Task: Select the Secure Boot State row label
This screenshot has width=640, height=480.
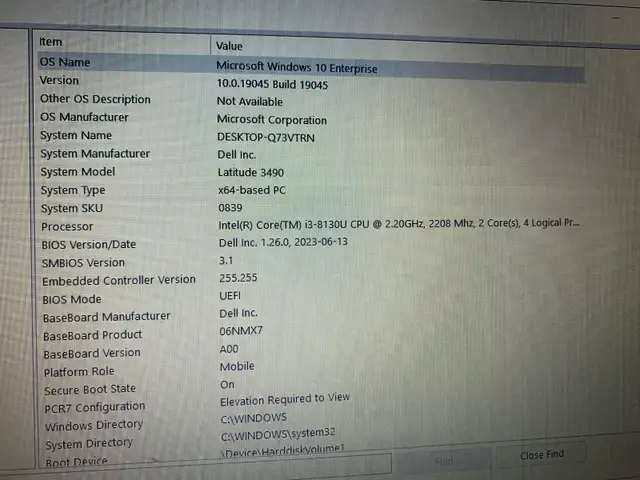Action: click(x=90, y=390)
